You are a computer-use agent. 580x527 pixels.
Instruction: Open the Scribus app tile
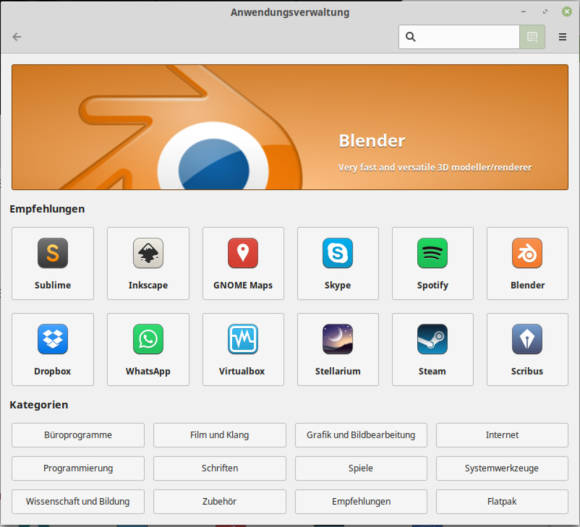click(527, 349)
